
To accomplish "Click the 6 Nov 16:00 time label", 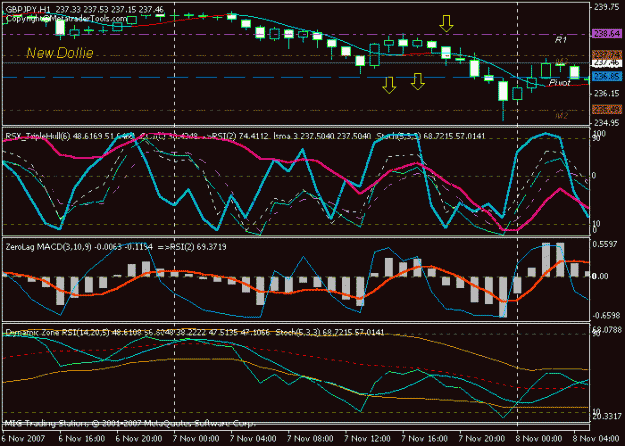I will tap(82, 439).
